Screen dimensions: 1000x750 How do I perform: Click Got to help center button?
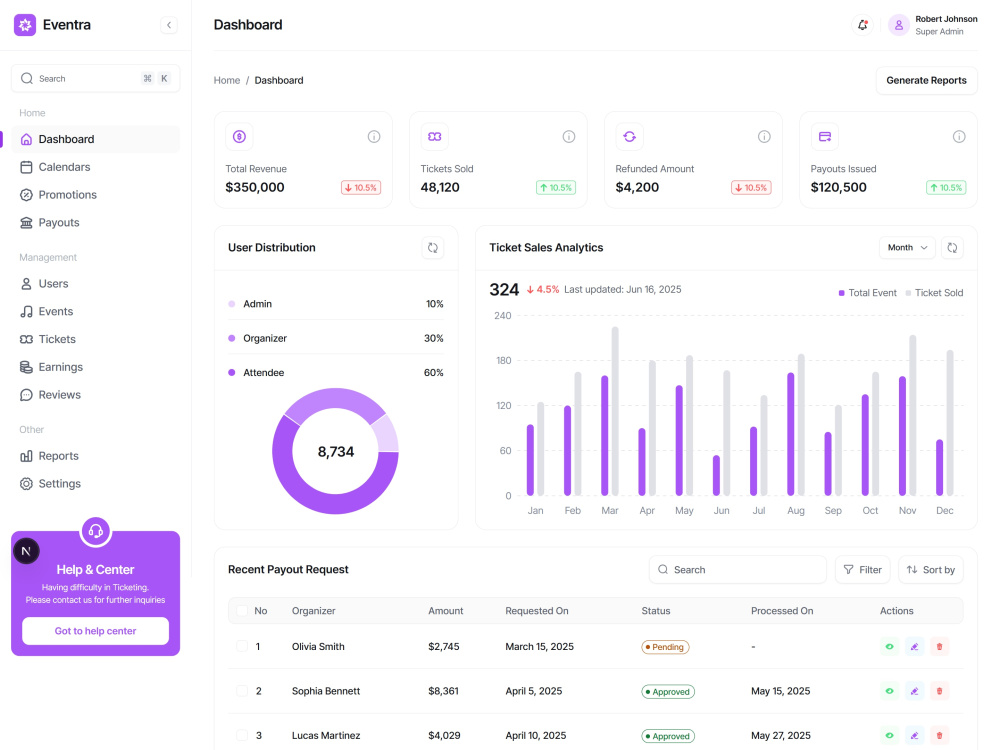tap(96, 631)
